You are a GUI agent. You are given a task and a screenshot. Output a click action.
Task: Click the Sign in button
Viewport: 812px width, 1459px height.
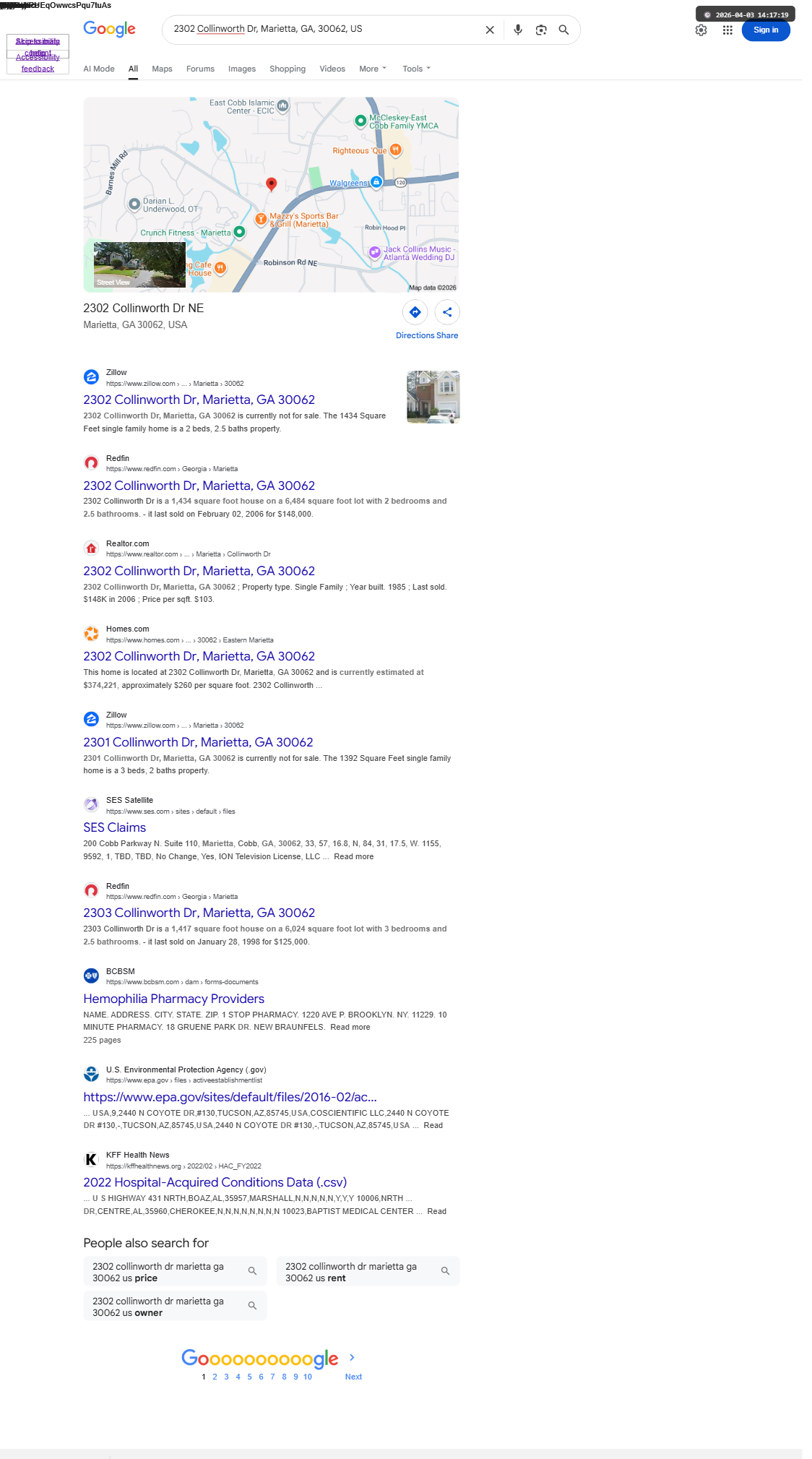click(766, 30)
